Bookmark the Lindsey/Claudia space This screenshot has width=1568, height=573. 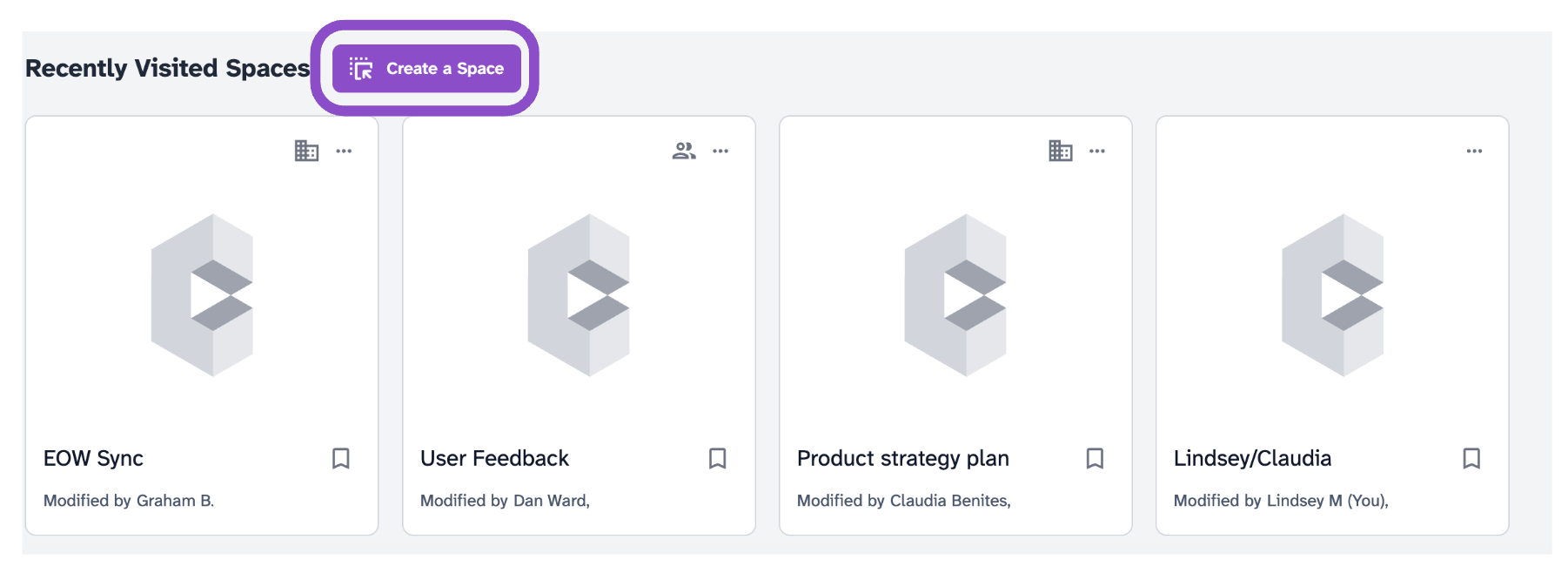pos(1471,458)
